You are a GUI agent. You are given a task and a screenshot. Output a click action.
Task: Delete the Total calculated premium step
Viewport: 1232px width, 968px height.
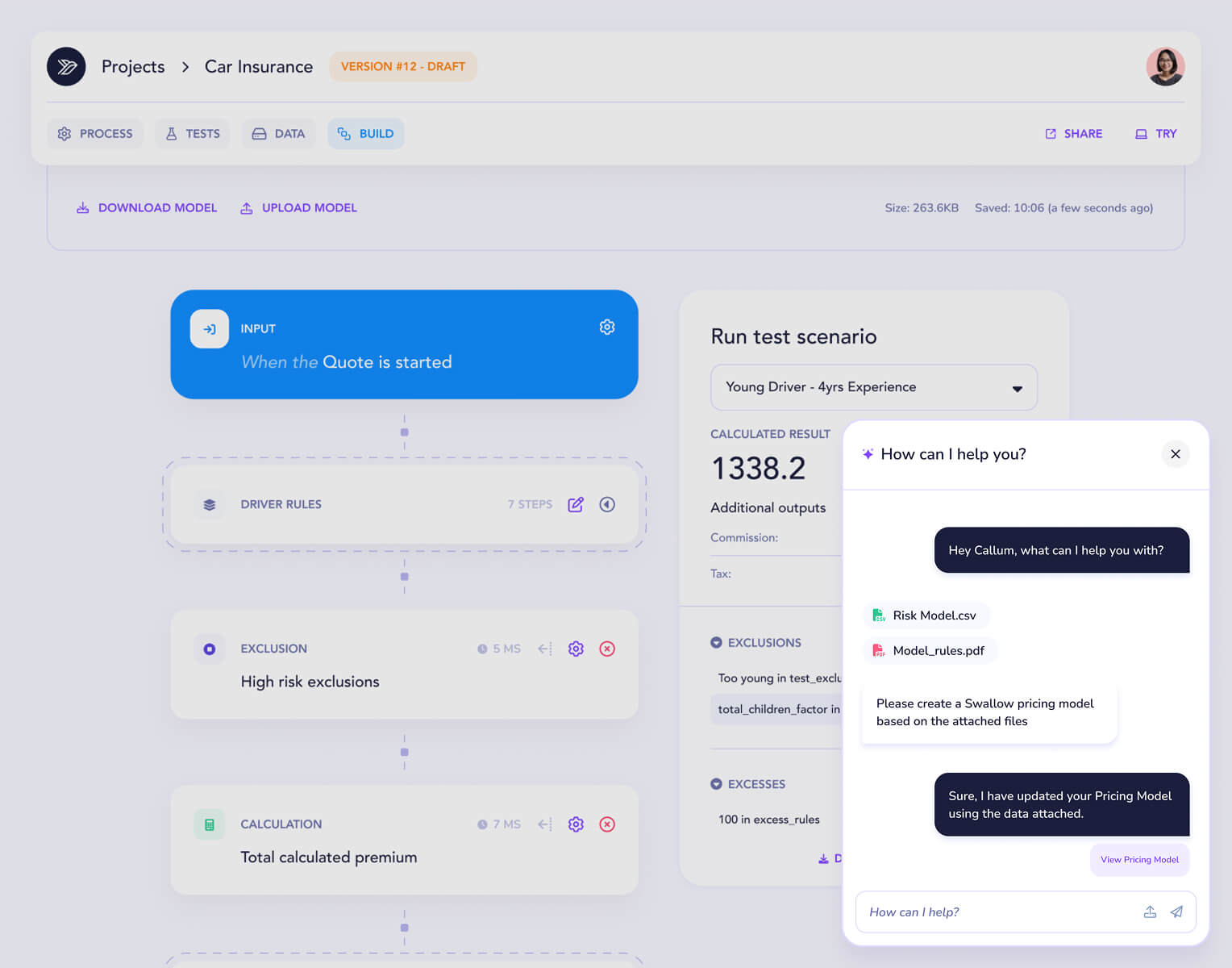607,824
